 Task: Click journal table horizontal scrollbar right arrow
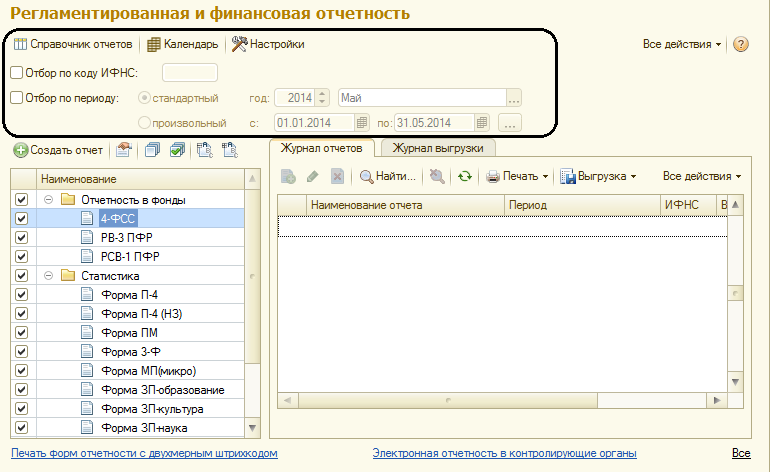click(x=717, y=400)
